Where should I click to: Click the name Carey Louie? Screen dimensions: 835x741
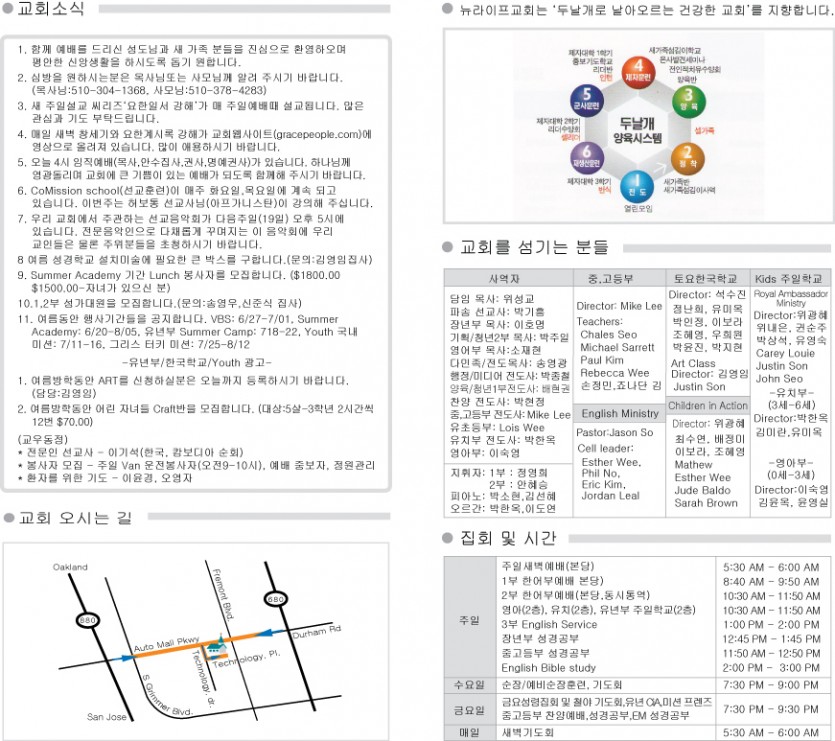[785, 353]
